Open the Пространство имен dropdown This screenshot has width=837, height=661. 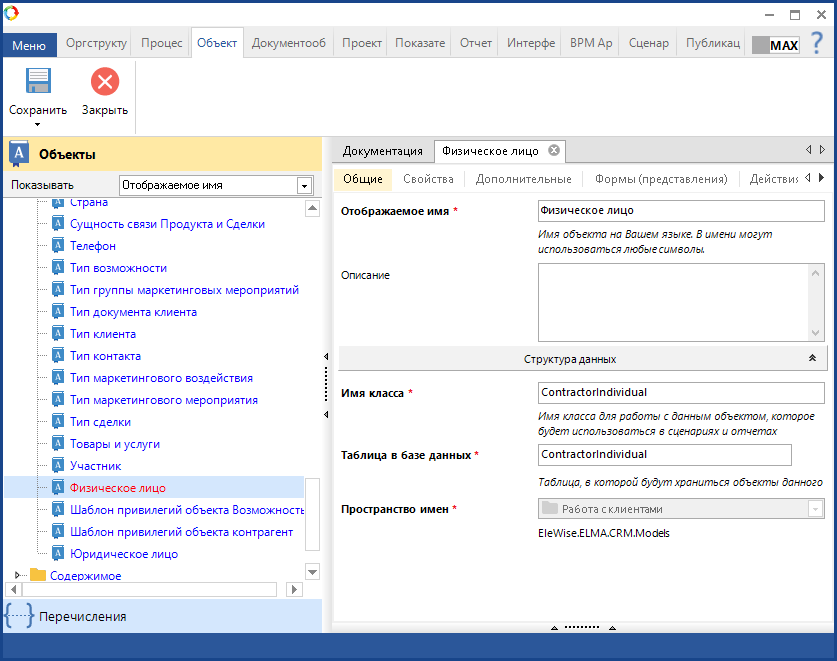pos(813,509)
